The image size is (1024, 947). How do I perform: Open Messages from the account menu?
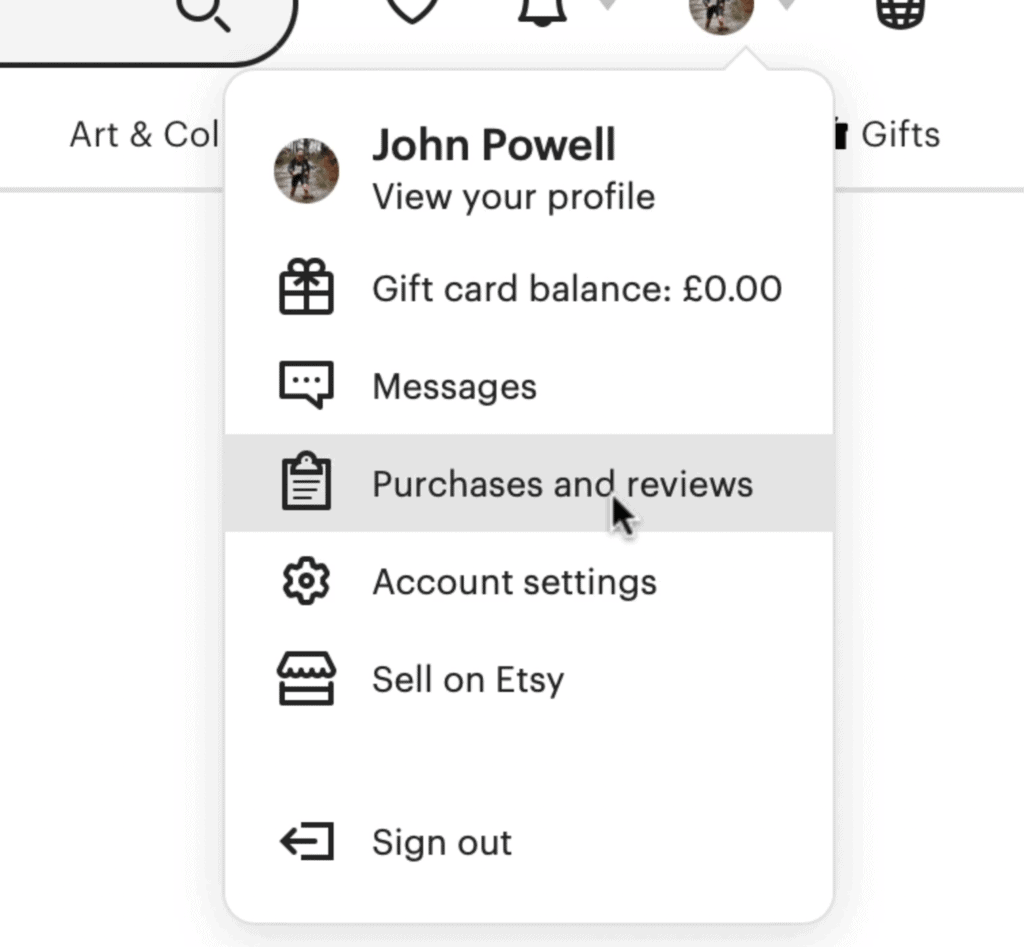tap(454, 387)
